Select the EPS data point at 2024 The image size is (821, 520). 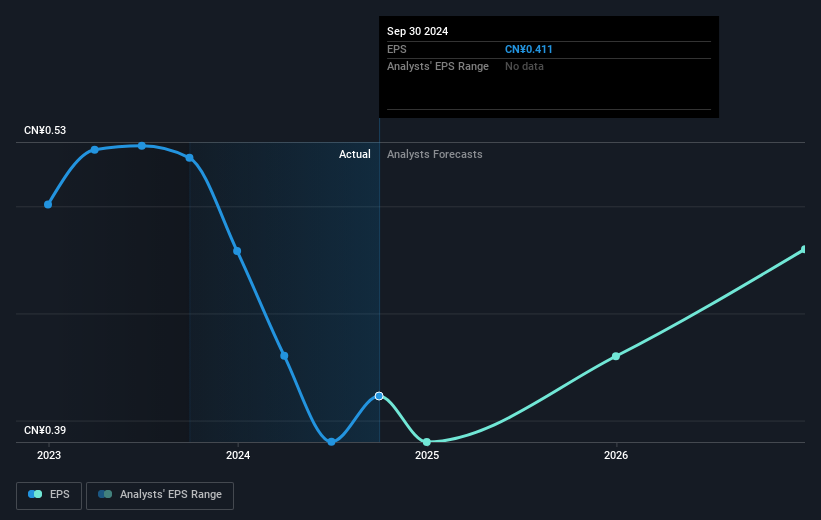tap(237, 251)
